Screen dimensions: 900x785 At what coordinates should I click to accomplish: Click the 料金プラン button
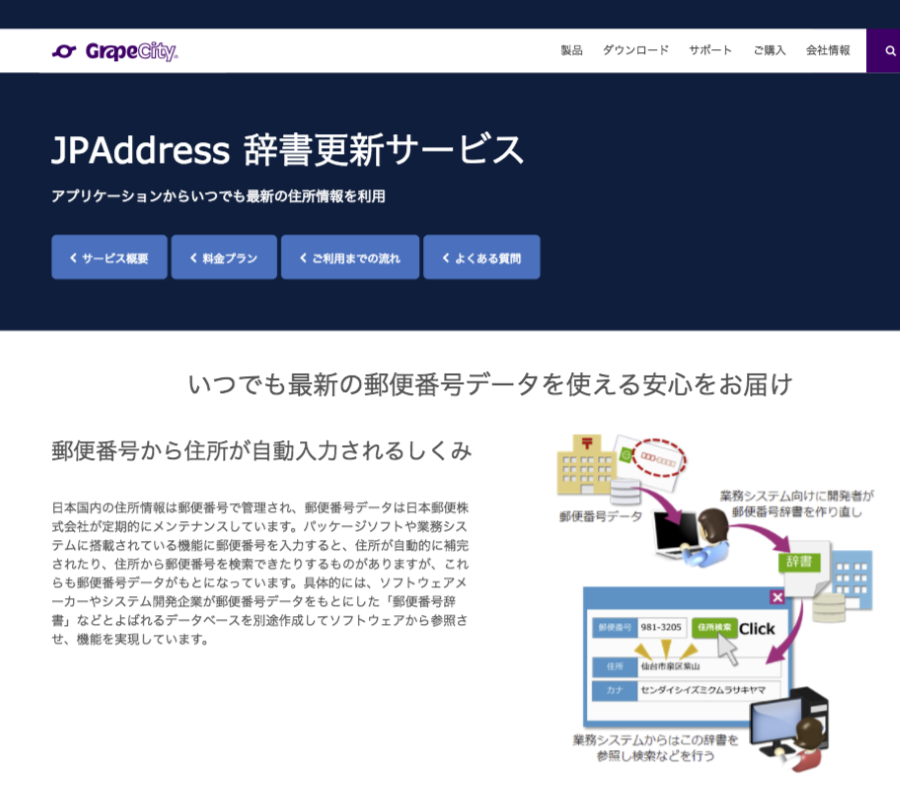(x=224, y=257)
